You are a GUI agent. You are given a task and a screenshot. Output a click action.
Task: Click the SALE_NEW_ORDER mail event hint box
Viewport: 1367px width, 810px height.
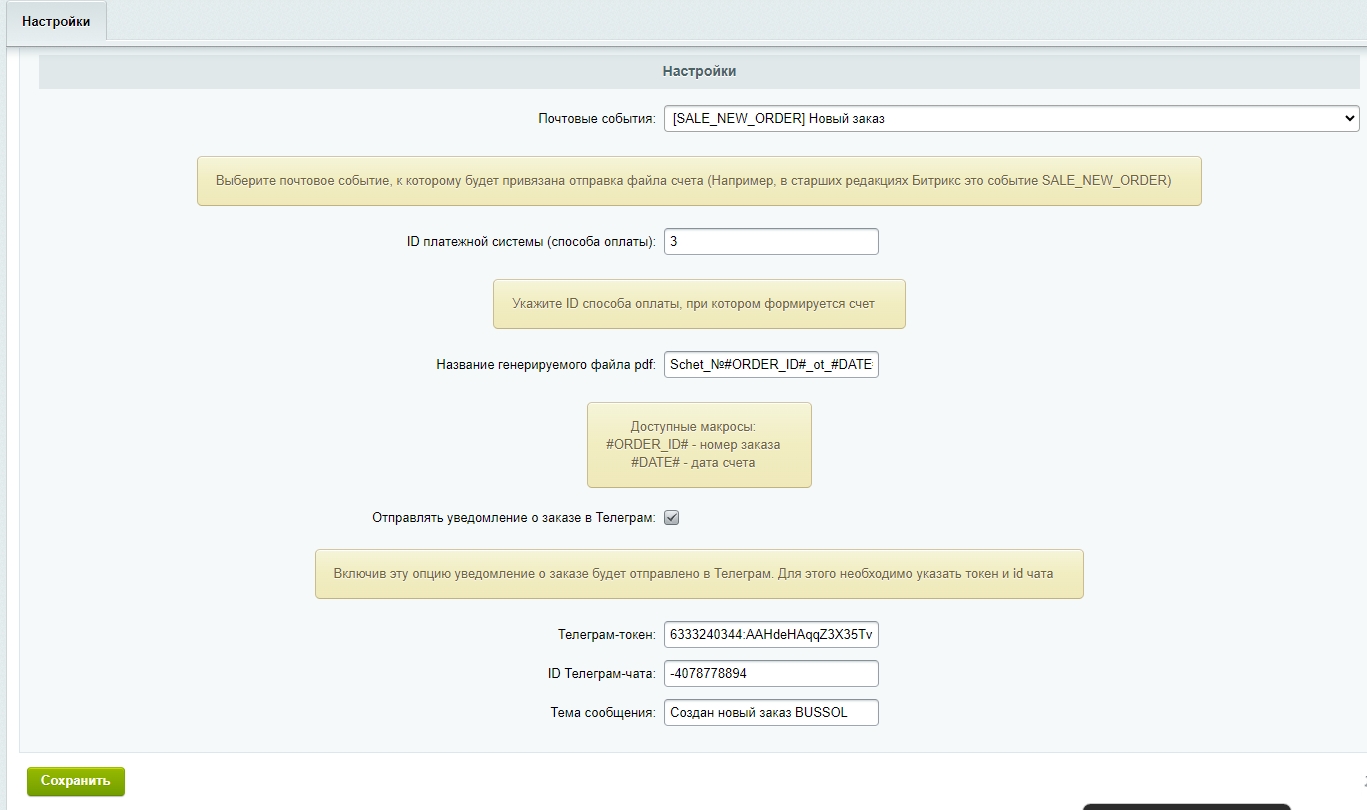coord(699,181)
